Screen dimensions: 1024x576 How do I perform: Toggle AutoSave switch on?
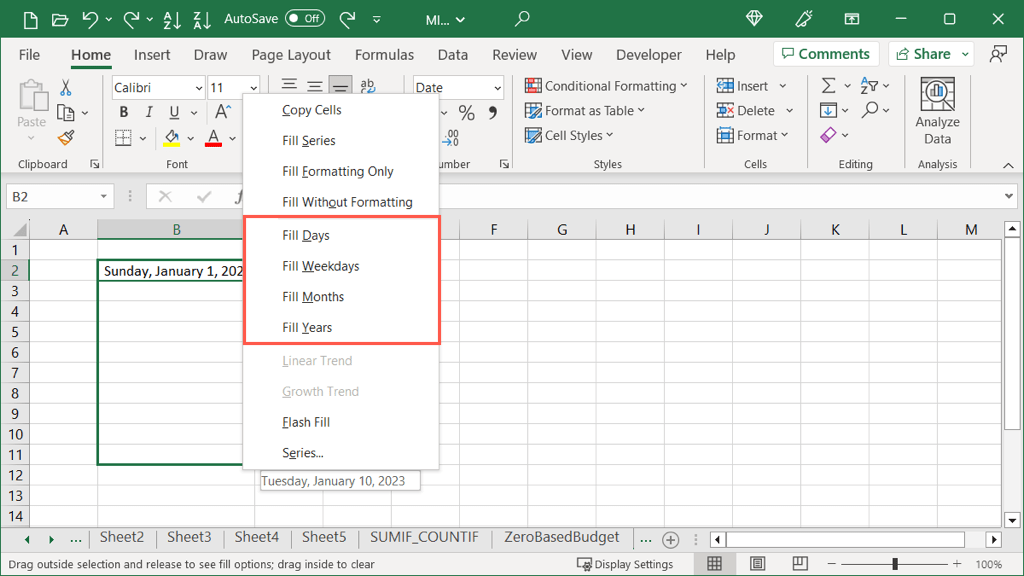pos(304,19)
